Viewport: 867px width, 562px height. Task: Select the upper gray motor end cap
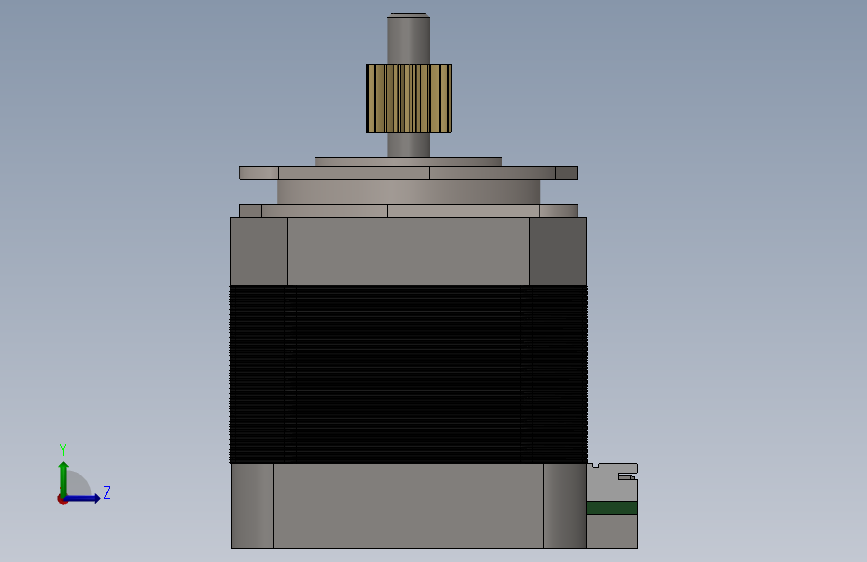click(409, 251)
